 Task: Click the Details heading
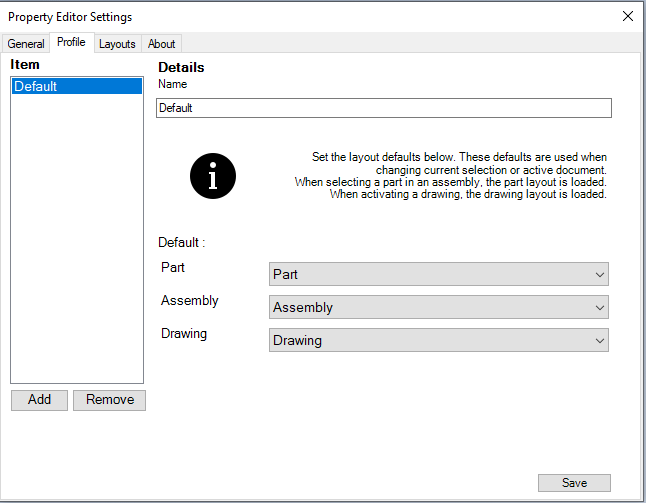pyautogui.click(x=181, y=67)
